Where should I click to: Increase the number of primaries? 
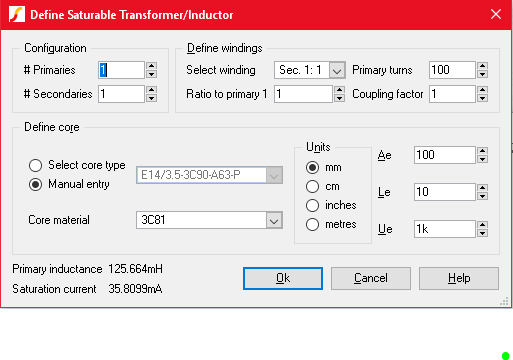[x=151, y=66]
